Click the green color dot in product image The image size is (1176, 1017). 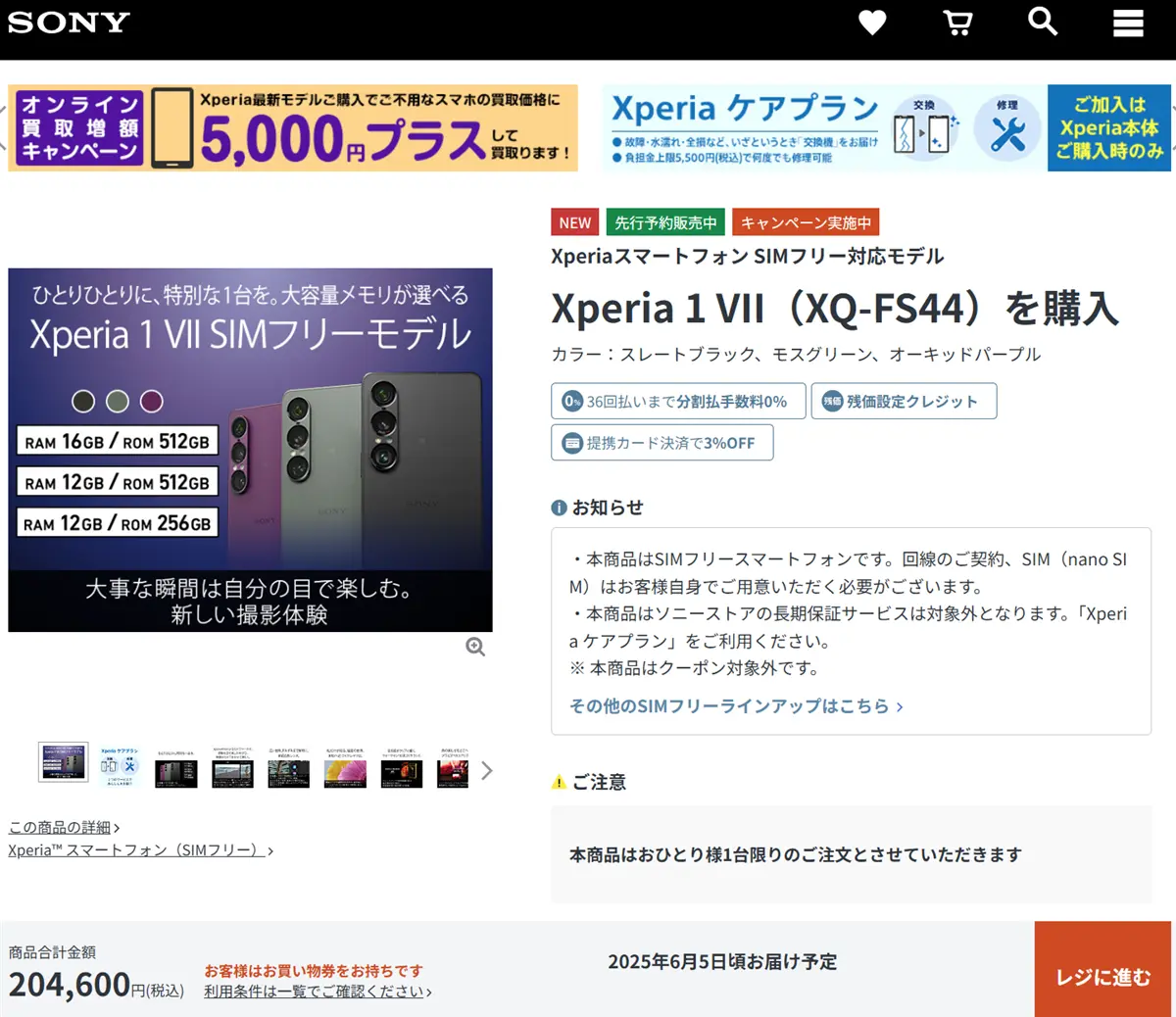118,401
